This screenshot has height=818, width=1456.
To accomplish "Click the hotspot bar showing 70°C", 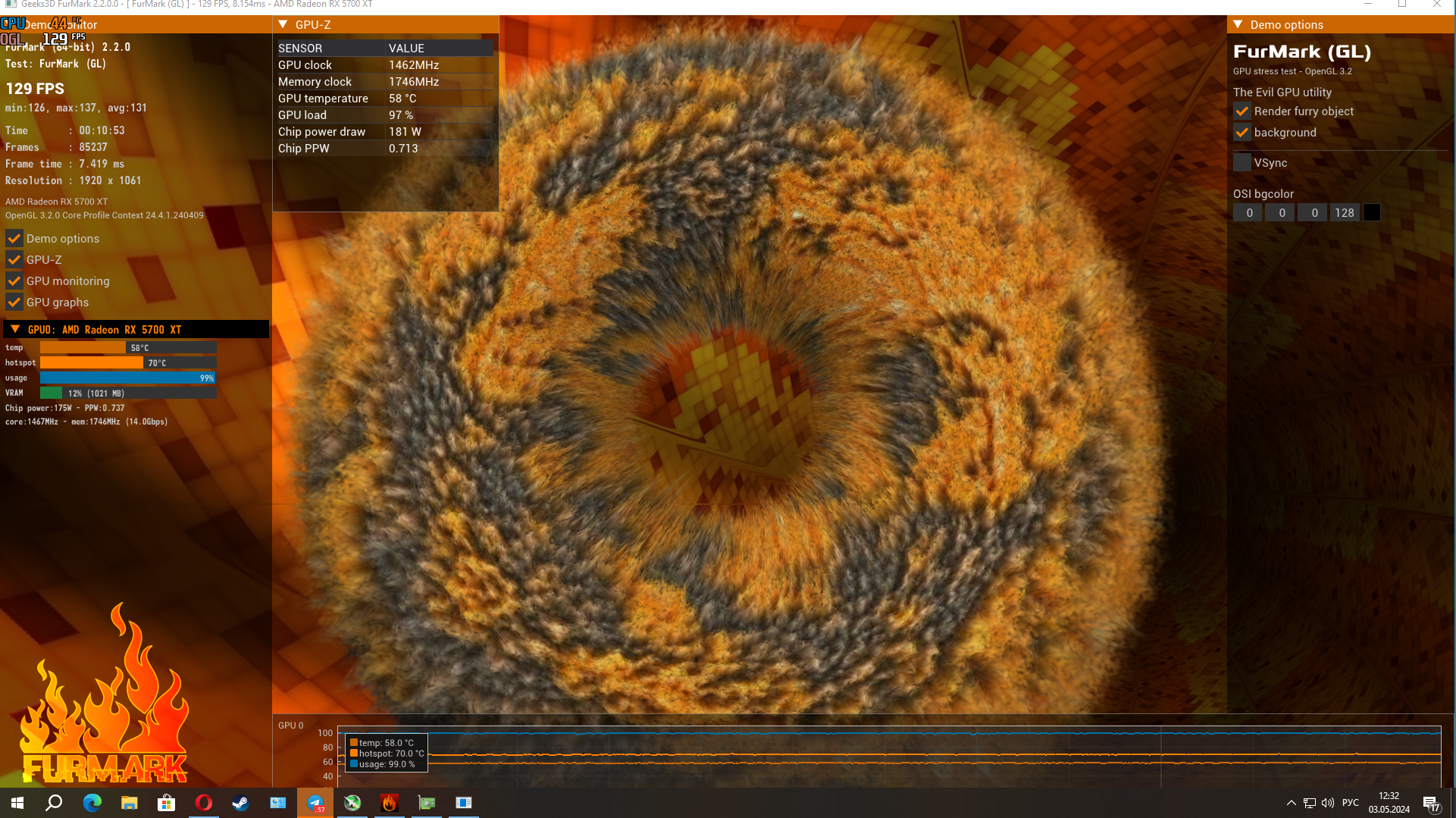I will 128,362.
